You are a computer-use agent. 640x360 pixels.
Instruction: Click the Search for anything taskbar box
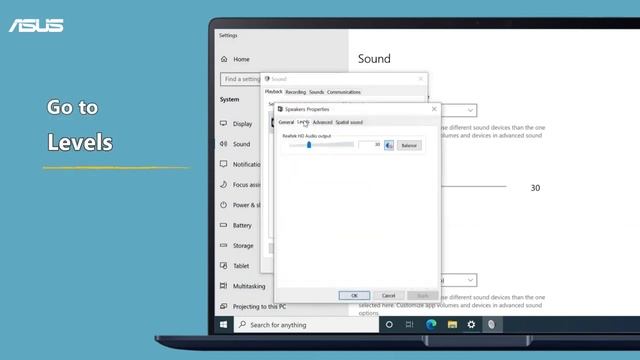pos(306,324)
